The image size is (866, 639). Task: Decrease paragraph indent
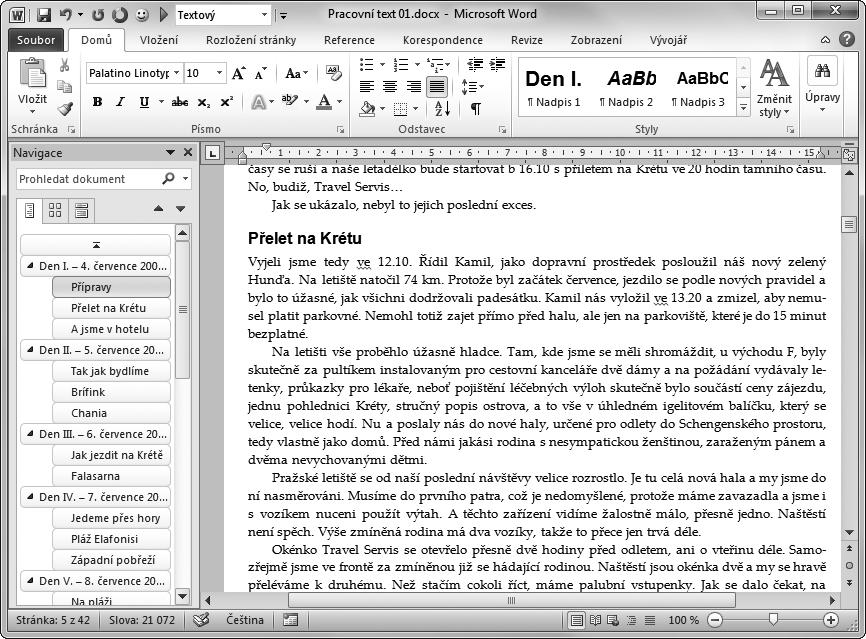click(x=474, y=65)
